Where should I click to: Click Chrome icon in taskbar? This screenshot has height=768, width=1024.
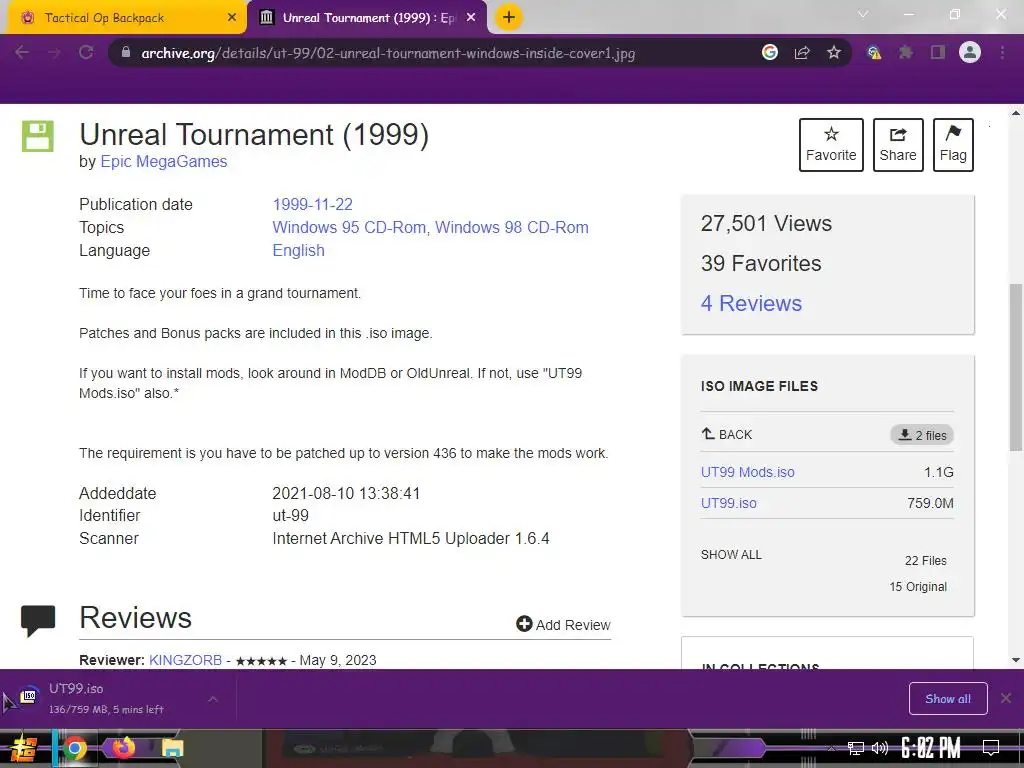74,748
